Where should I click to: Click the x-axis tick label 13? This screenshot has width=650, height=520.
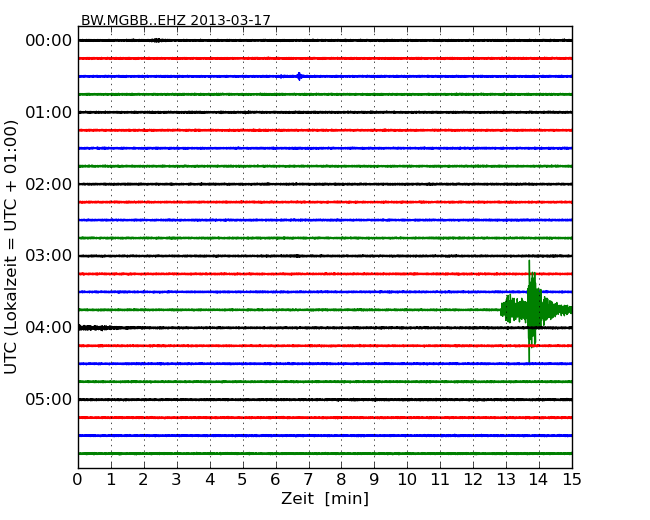[x=506, y=480]
